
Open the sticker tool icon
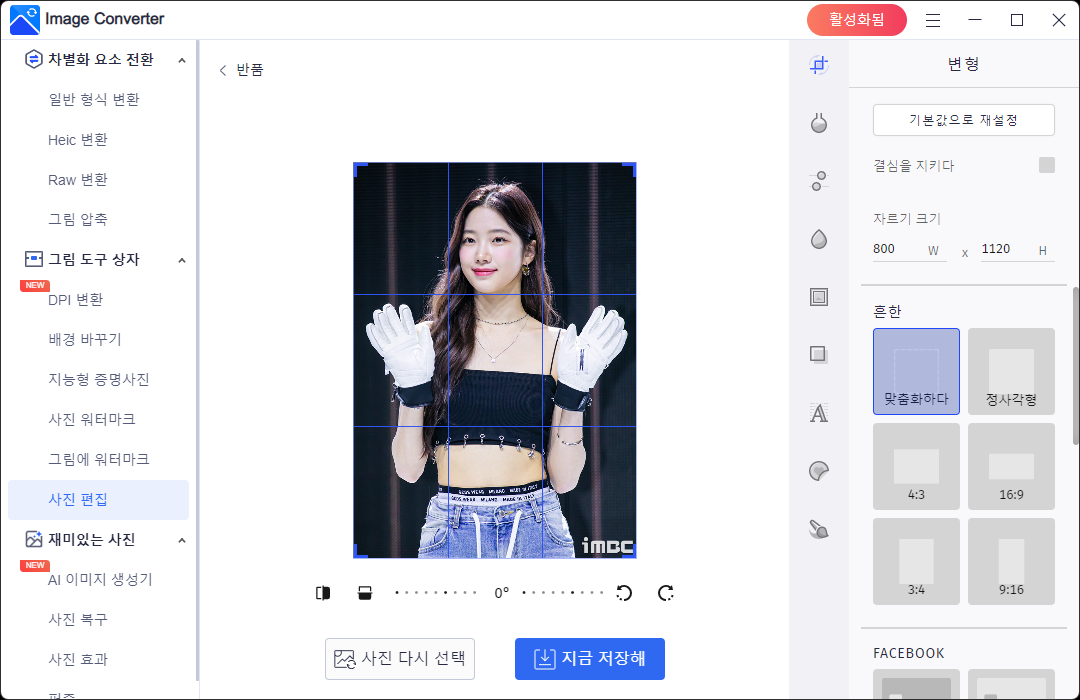tap(818, 471)
